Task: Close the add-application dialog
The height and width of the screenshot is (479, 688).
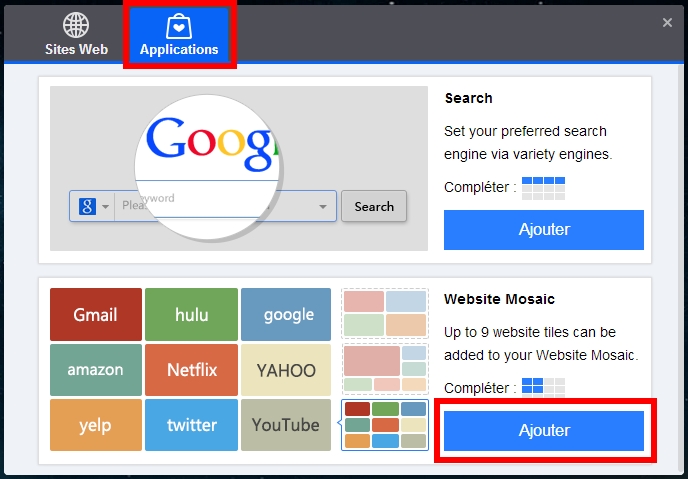Action: tap(667, 22)
